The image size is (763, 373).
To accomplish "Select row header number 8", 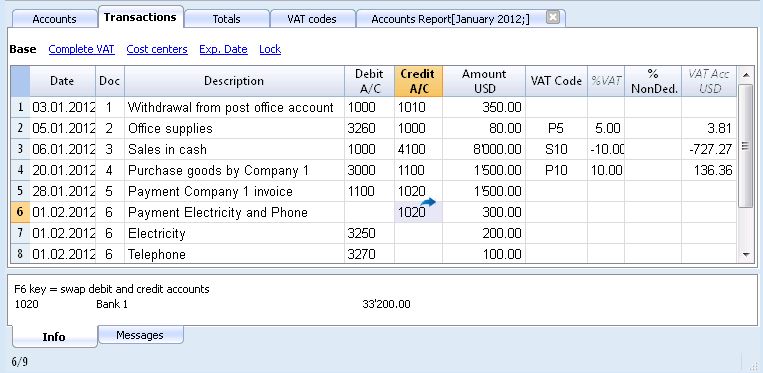I will pyautogui.click(x=20, y=254).
